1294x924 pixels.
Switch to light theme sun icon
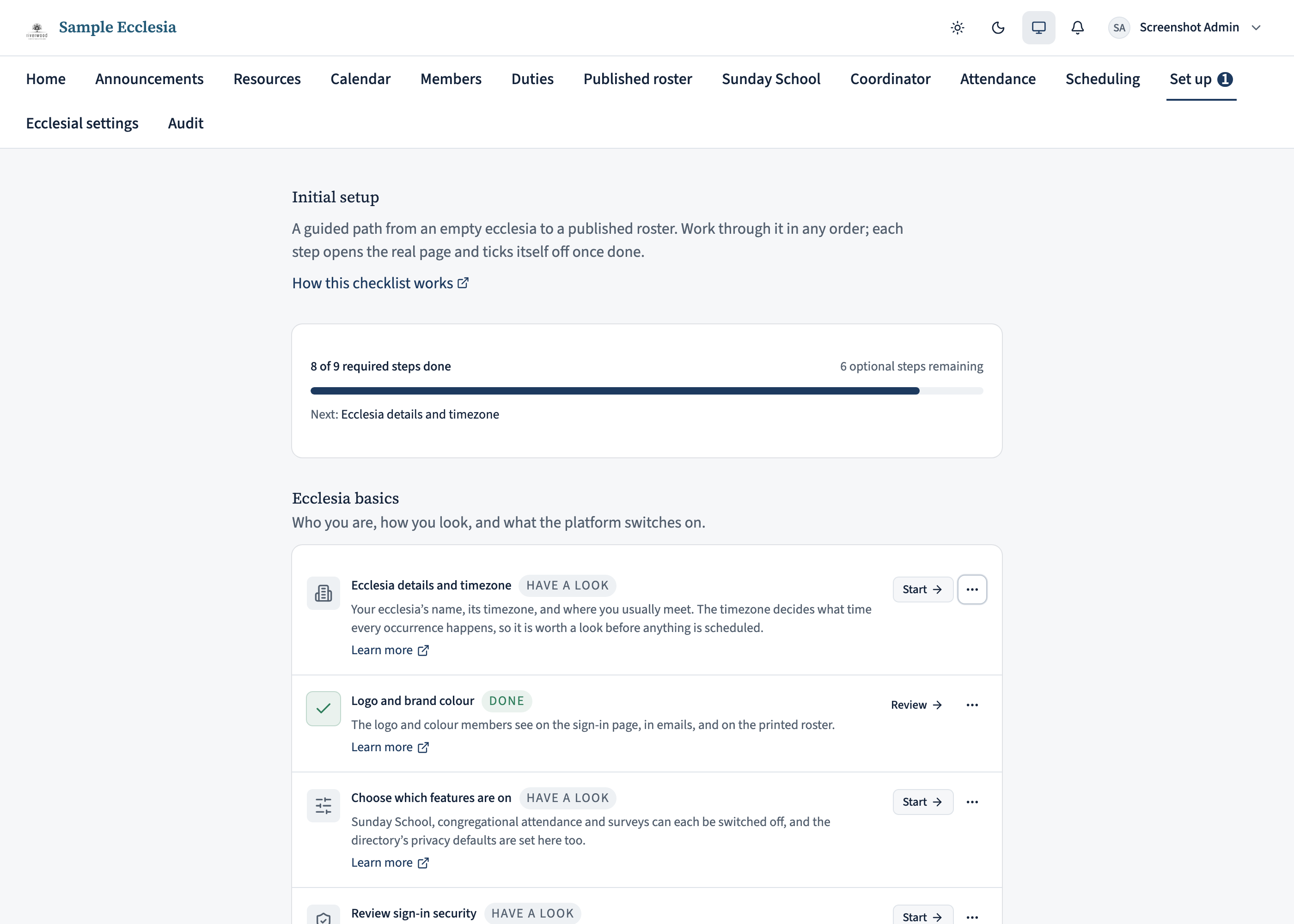coord(958,27)
